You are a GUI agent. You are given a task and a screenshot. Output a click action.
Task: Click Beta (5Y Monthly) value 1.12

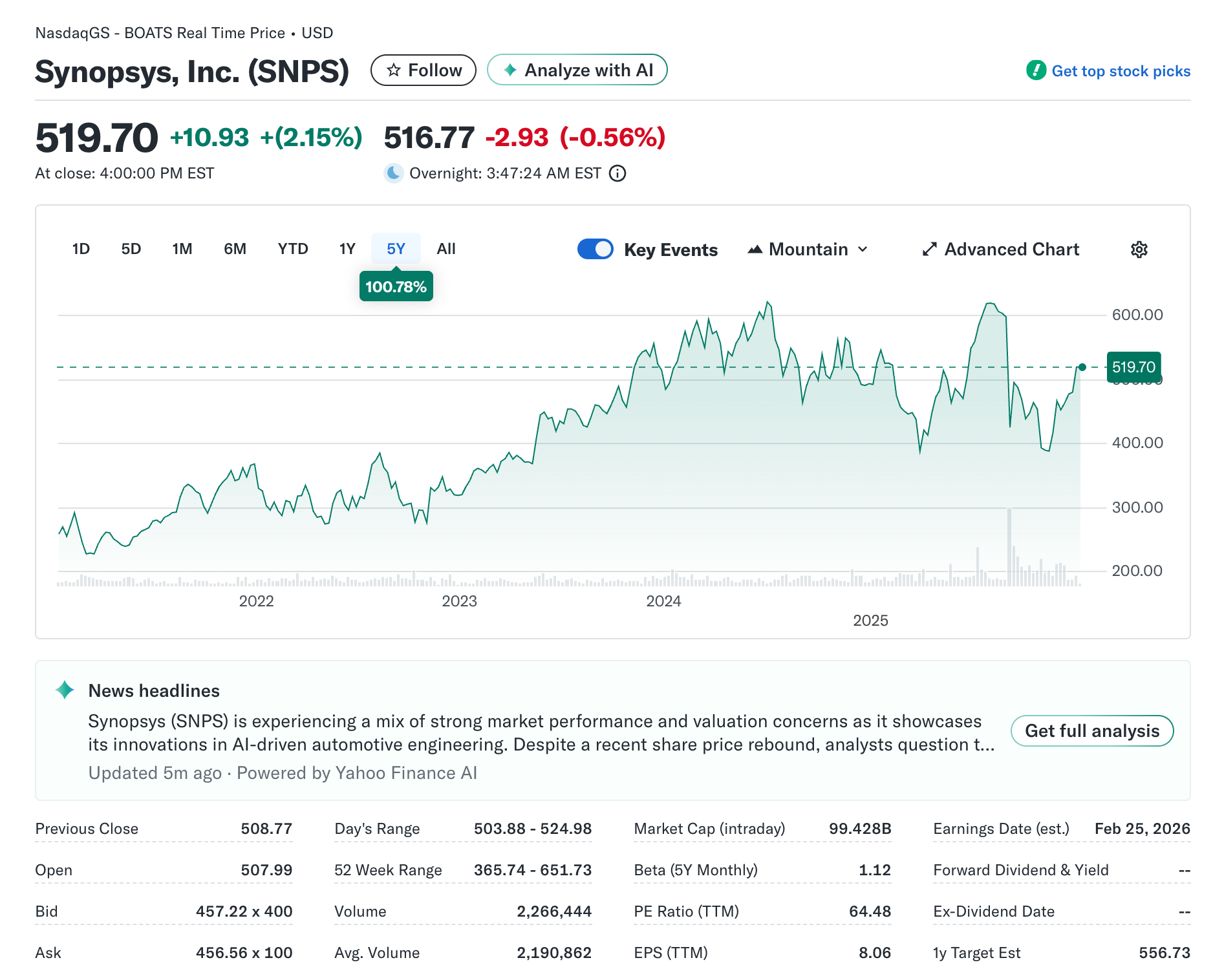[875, 870]
